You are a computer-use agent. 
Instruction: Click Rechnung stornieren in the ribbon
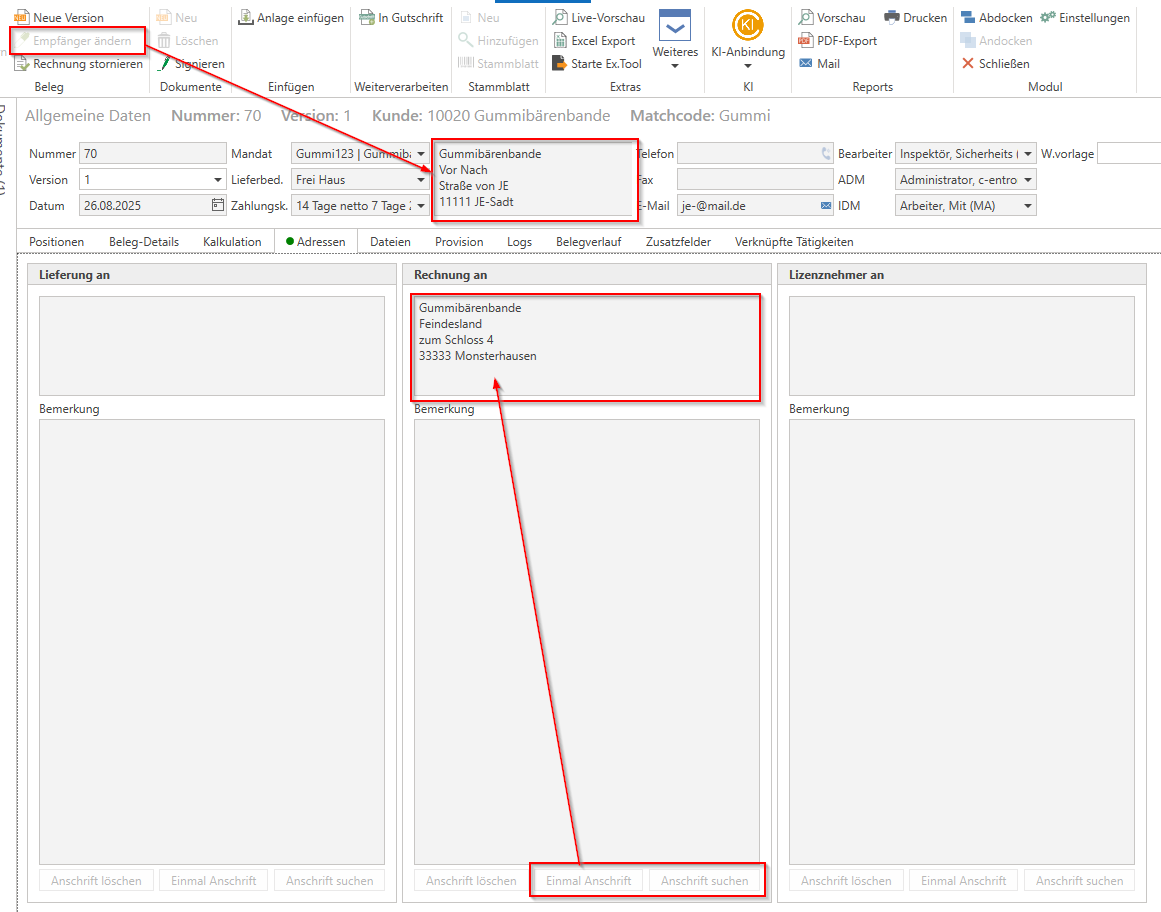click(x=79, y=64)
